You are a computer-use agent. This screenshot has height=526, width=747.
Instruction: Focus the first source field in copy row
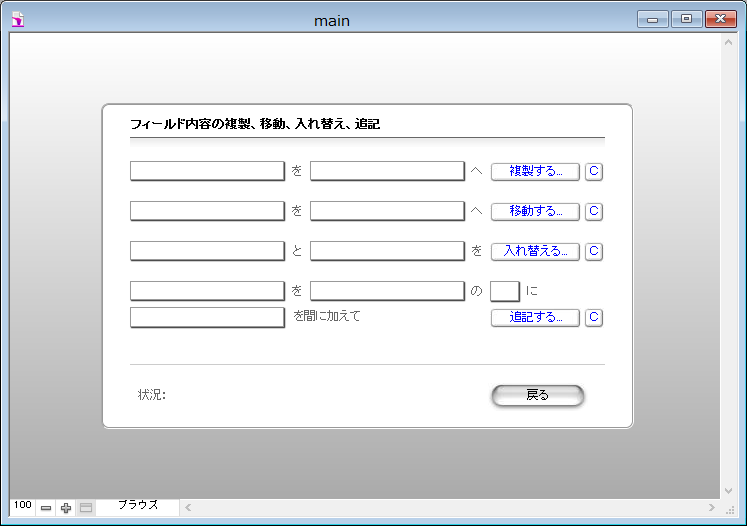(207, 171)
